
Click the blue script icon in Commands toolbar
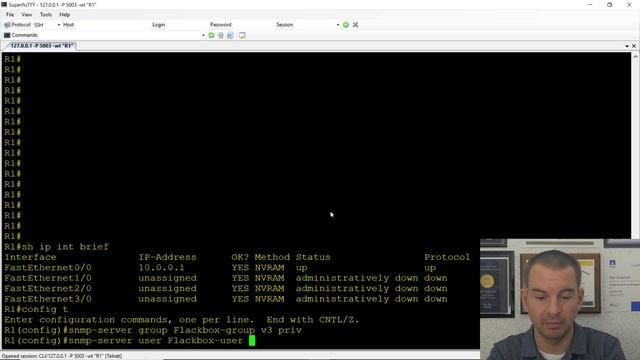point(231,35)
